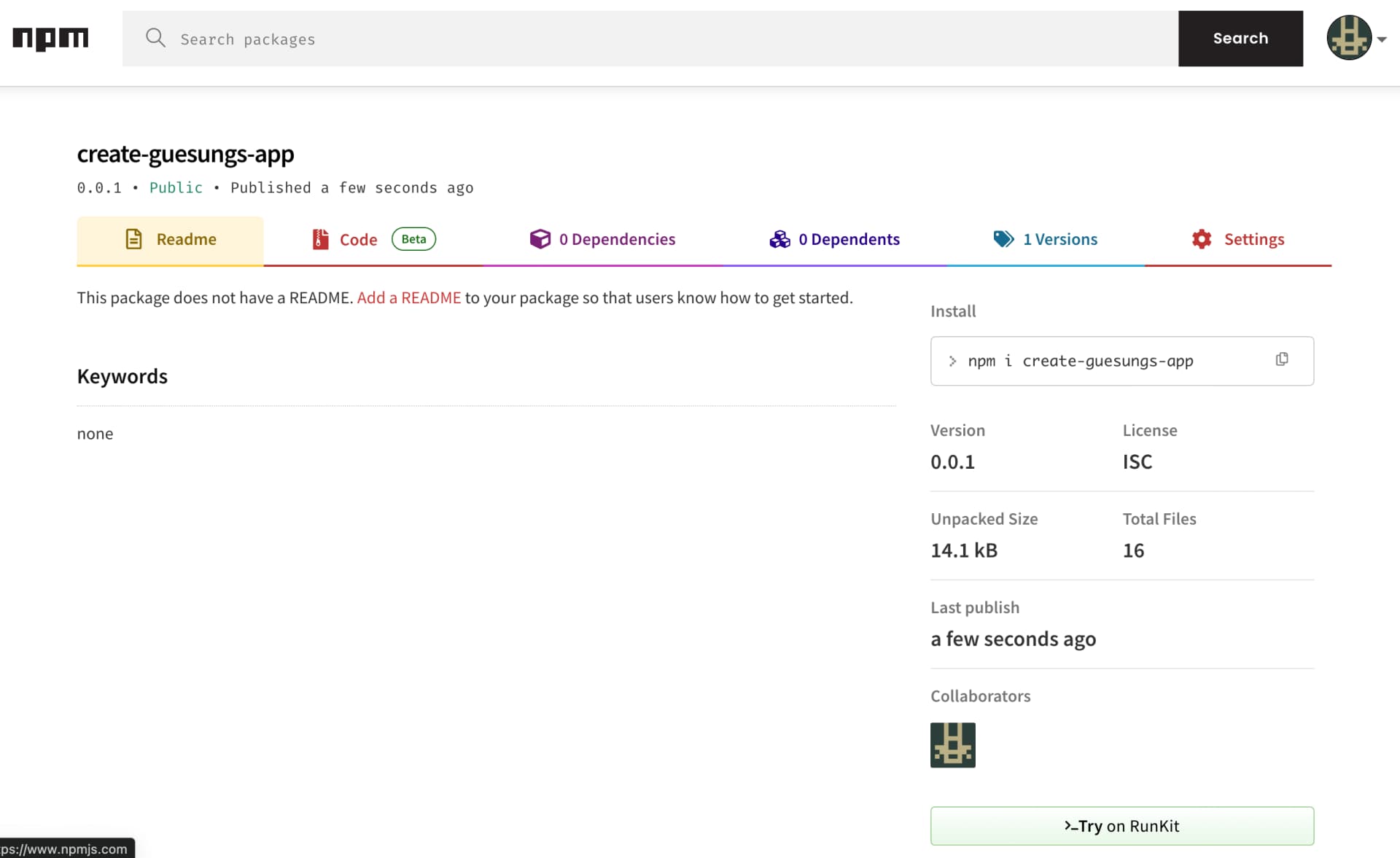This screenshot has width=1400, height=858.
Task: Click the Public label
Action: pos(176,188)
